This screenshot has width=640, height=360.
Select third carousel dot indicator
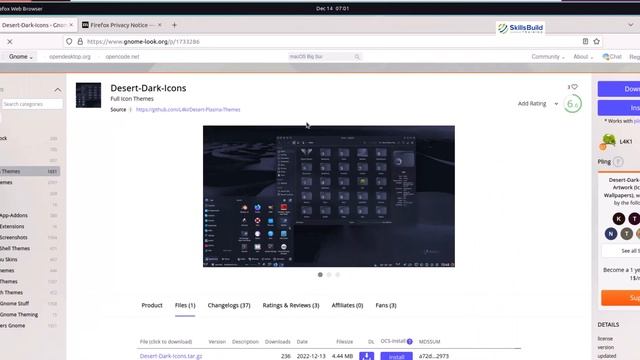(338, 275)
